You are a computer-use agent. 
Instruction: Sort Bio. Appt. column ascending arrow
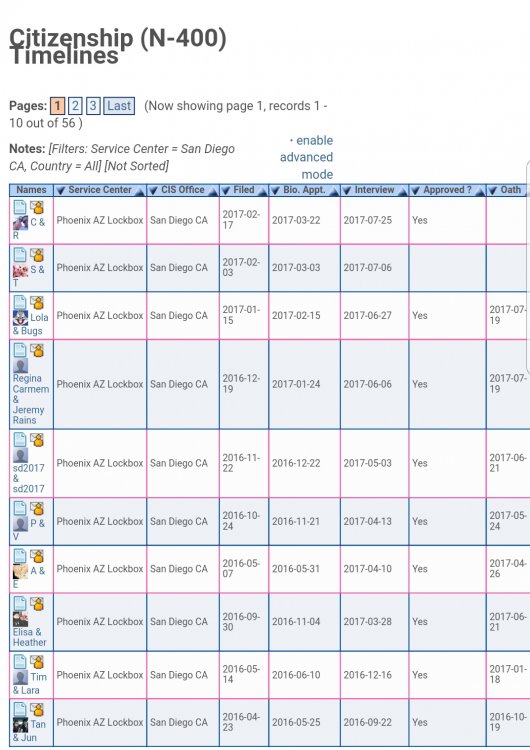pyautogui.click(x=333, y=191)
